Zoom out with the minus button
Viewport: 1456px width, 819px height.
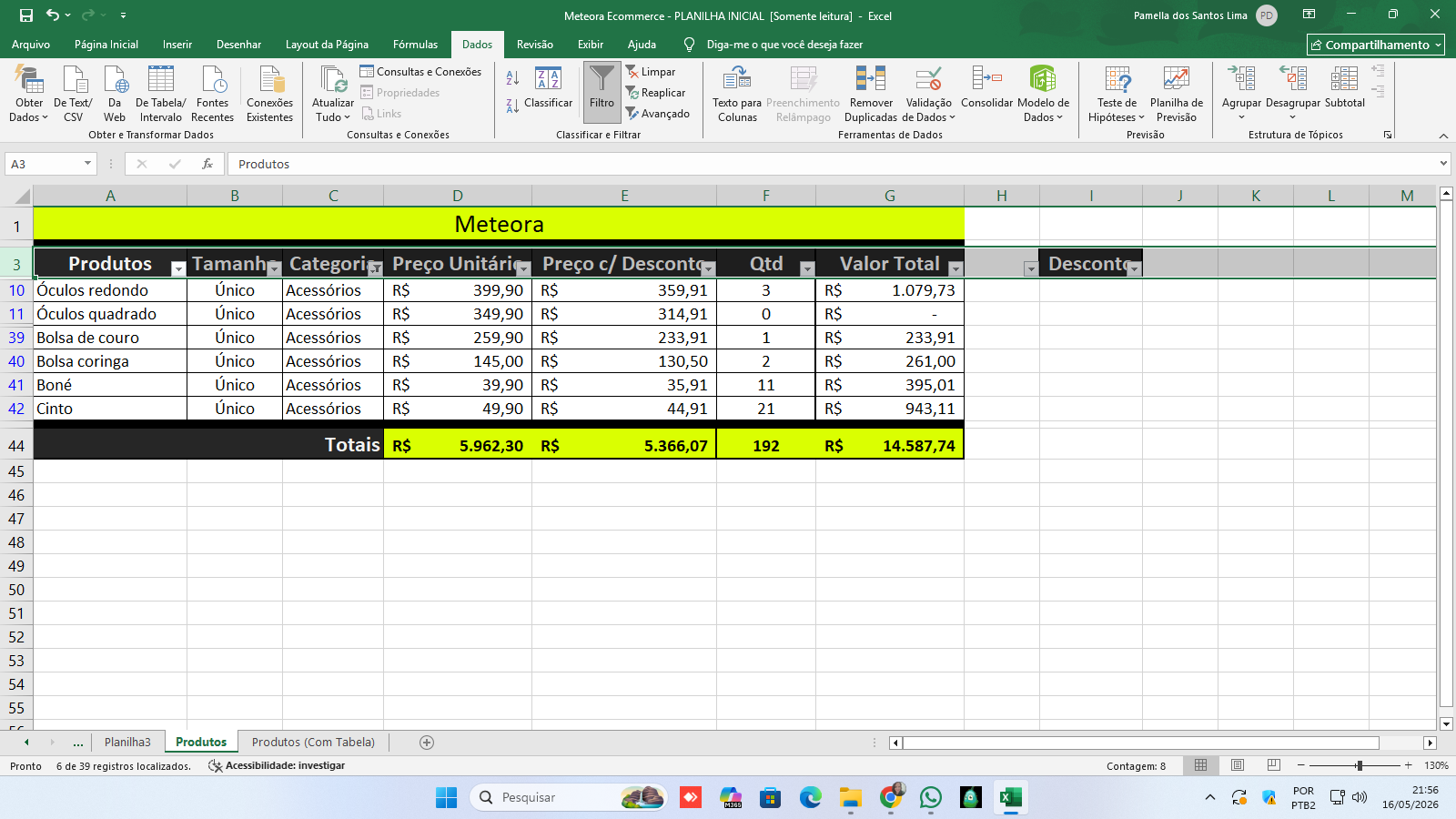(1301, 765)
